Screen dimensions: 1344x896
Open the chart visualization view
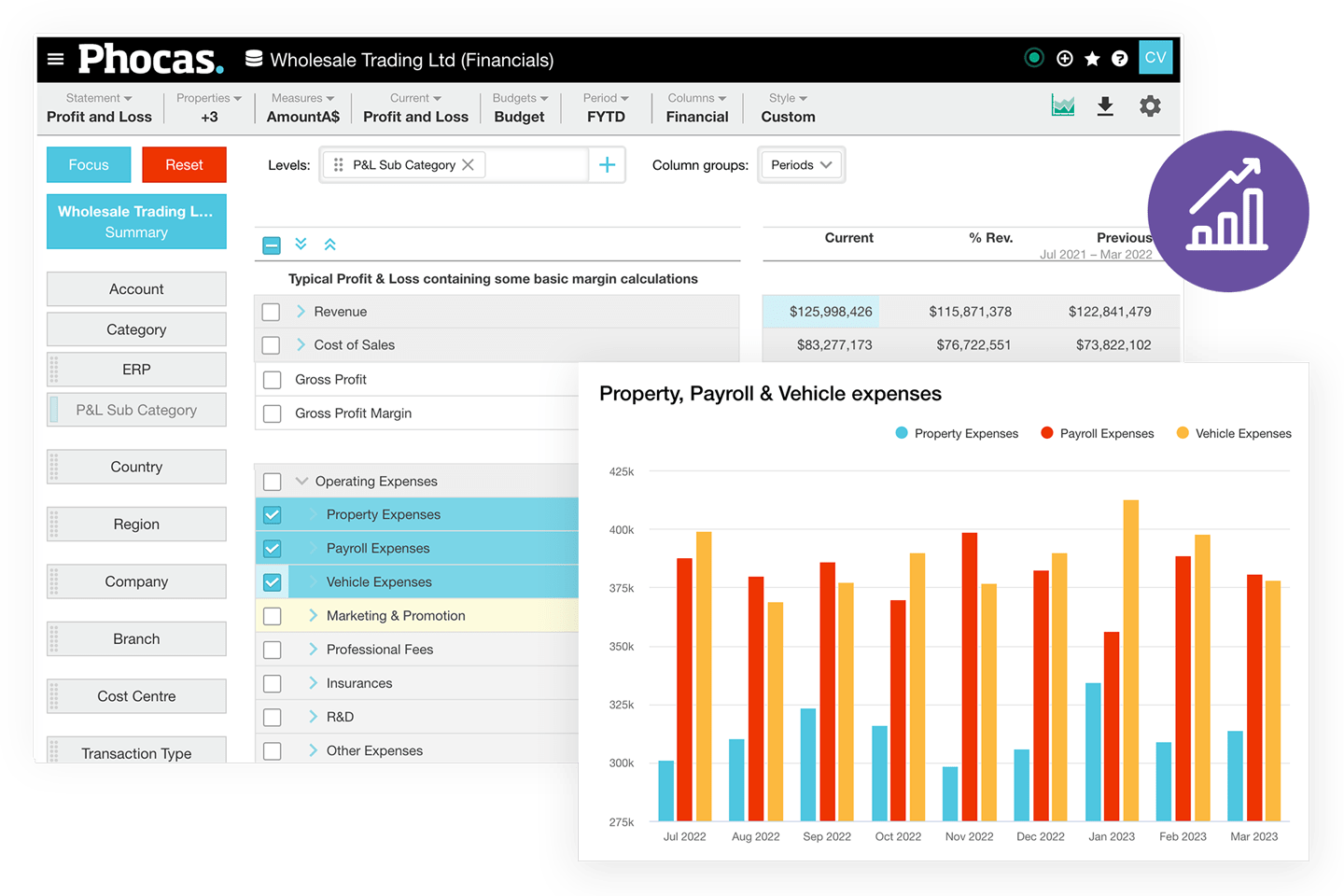pyautogui.click(x=1063, y=105)
